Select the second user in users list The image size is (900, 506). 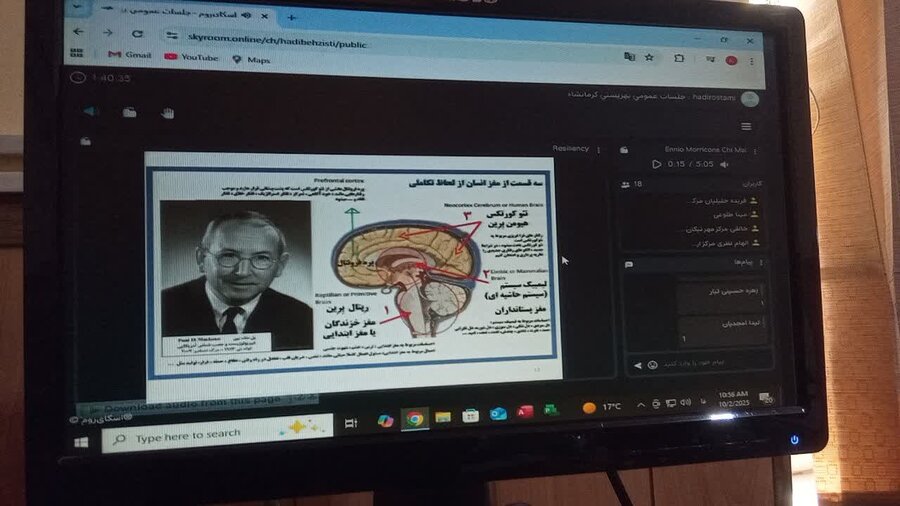click(735, 215)
